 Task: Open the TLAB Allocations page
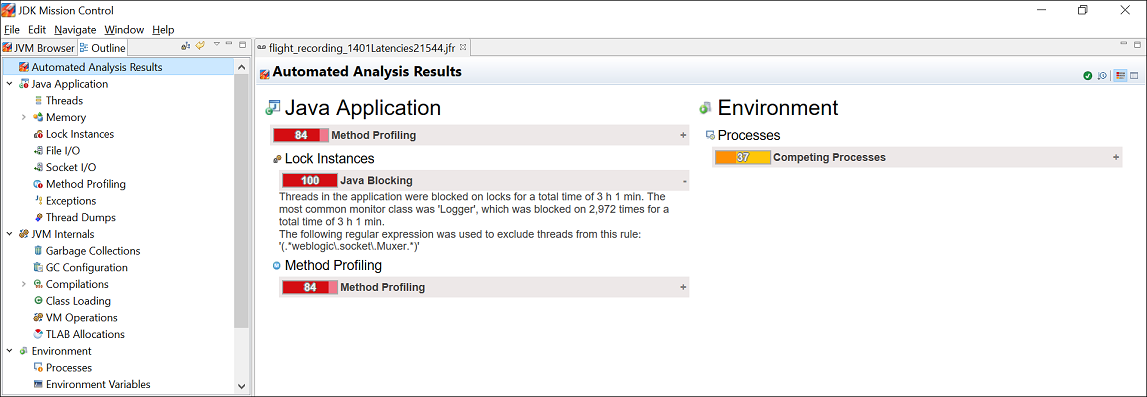pyautogui.click(x=85, y=334)
